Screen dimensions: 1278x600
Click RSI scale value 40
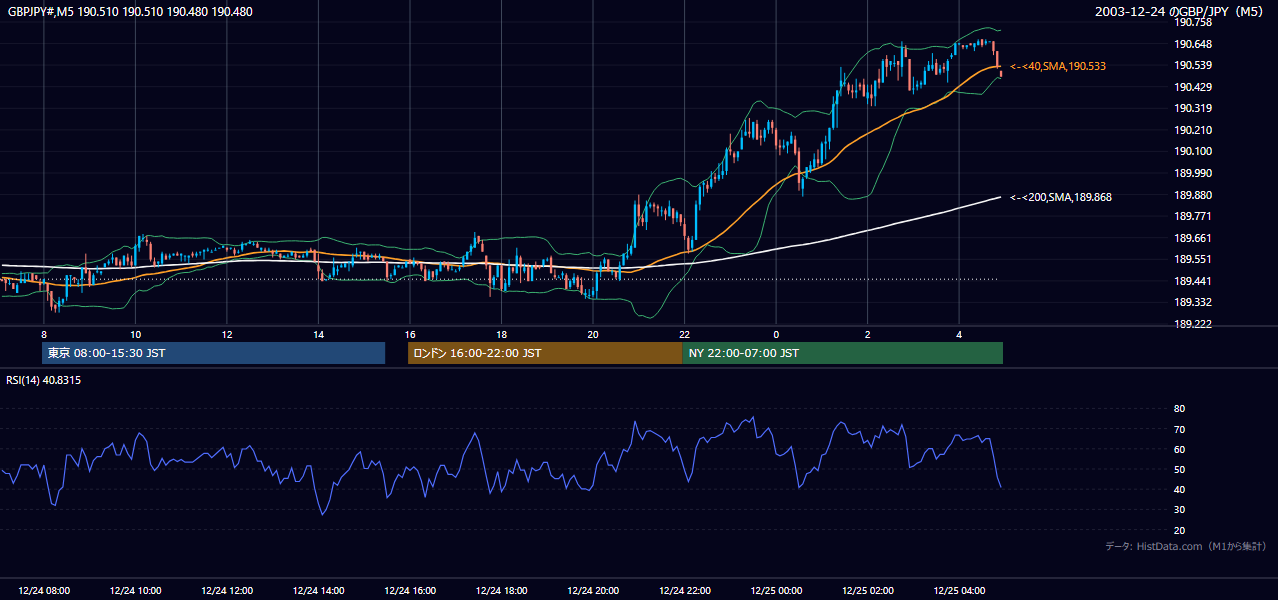(1179, 489)
